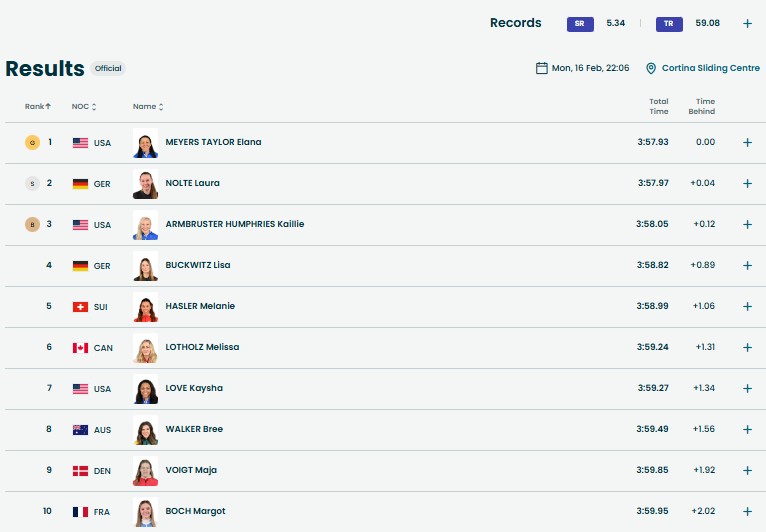Open athlete page for ARMBRUSTER HUMPHRIES Kaillie
The image size is (766, 532).
point(235,224)
